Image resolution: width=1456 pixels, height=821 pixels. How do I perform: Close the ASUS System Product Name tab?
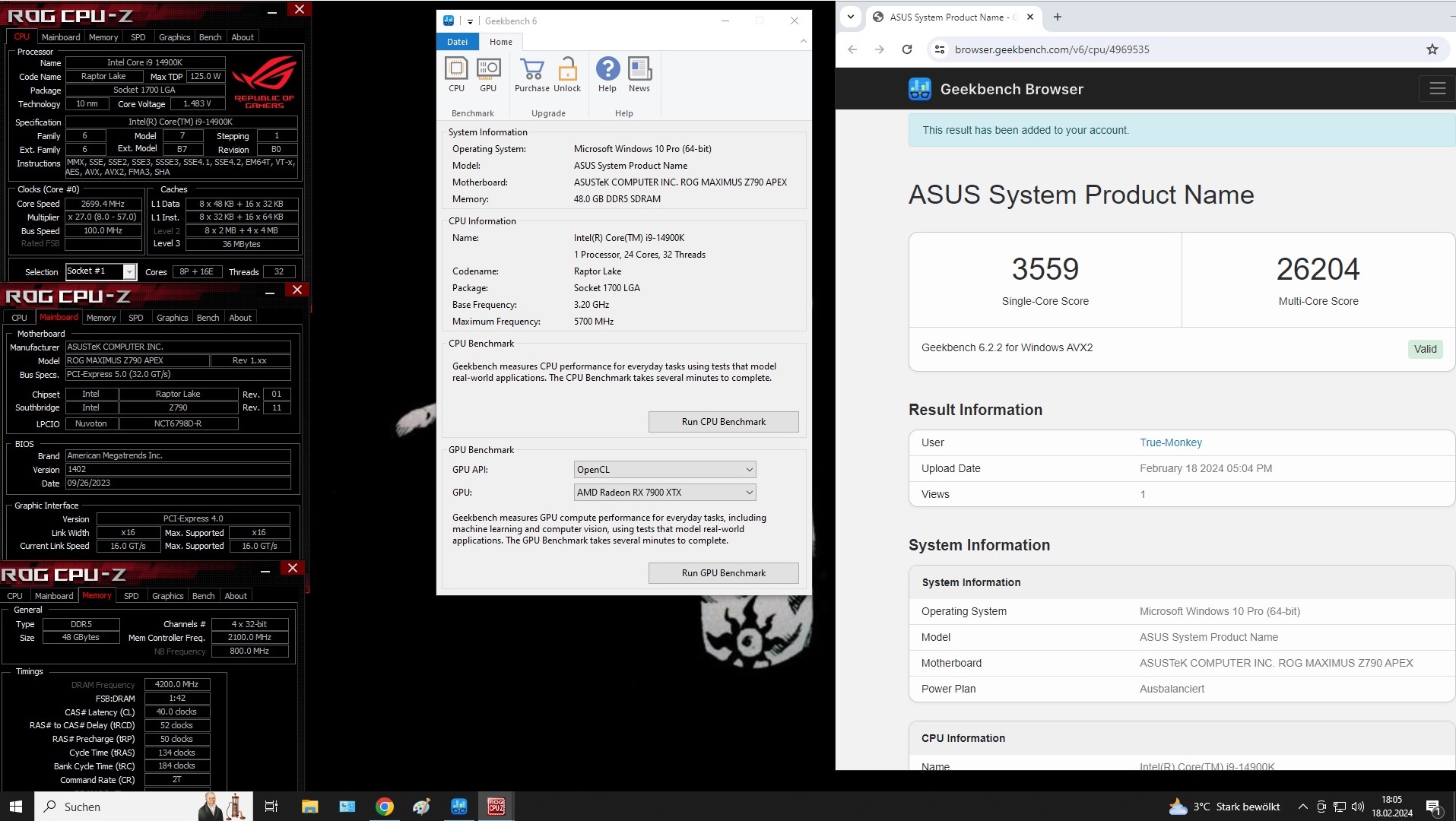[1029, 17]
